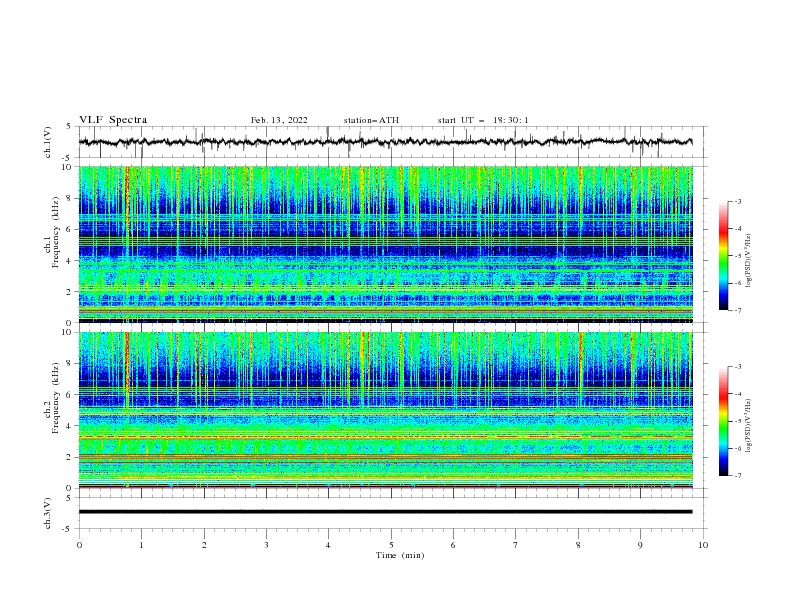Click the ch.1 spectrogram color scale bar

coord(723,255)
